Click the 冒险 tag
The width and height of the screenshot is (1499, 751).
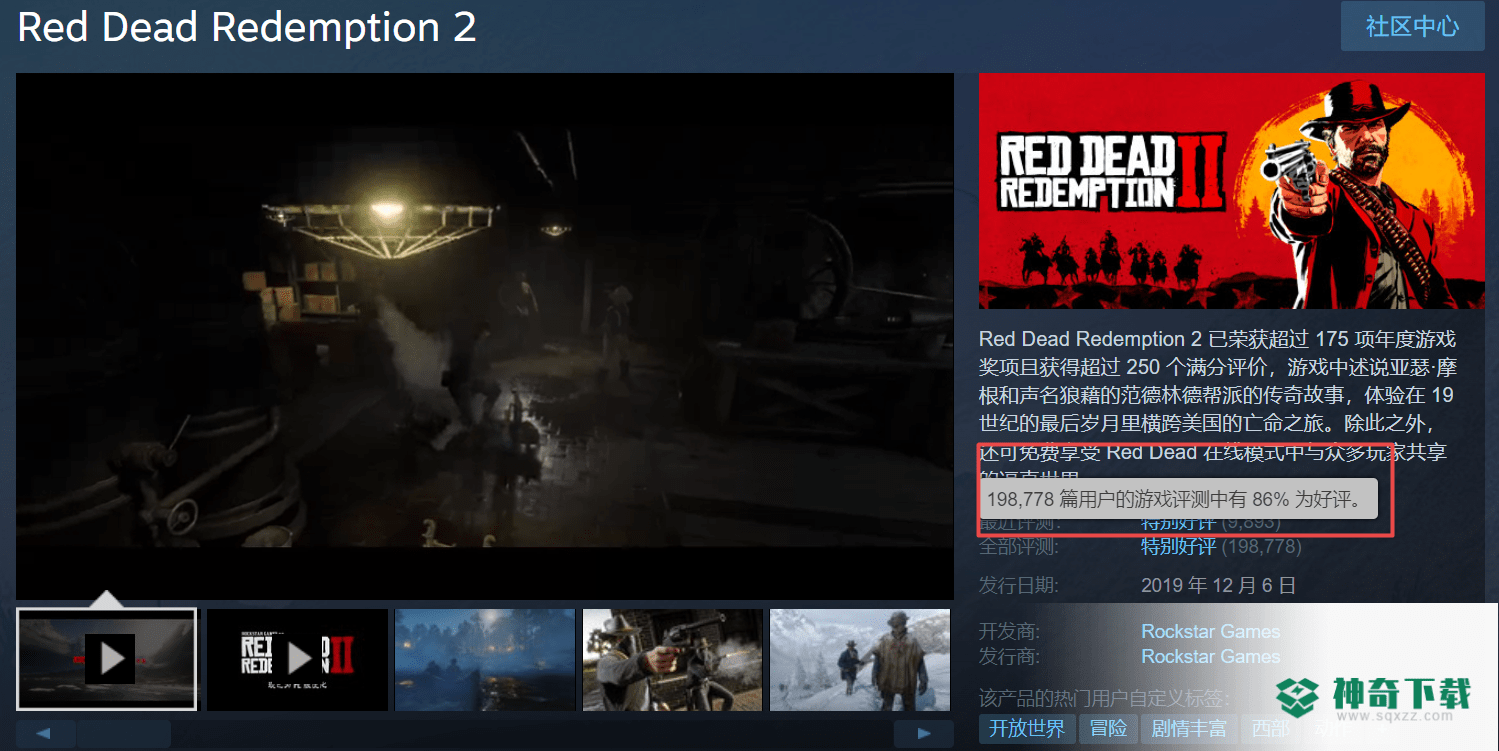(1109, 728)
